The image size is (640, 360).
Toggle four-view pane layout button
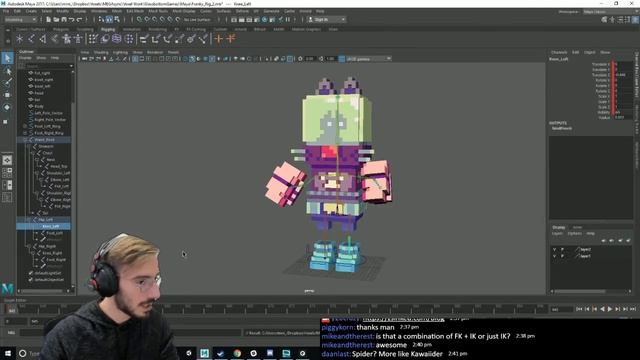click(7, 173)
